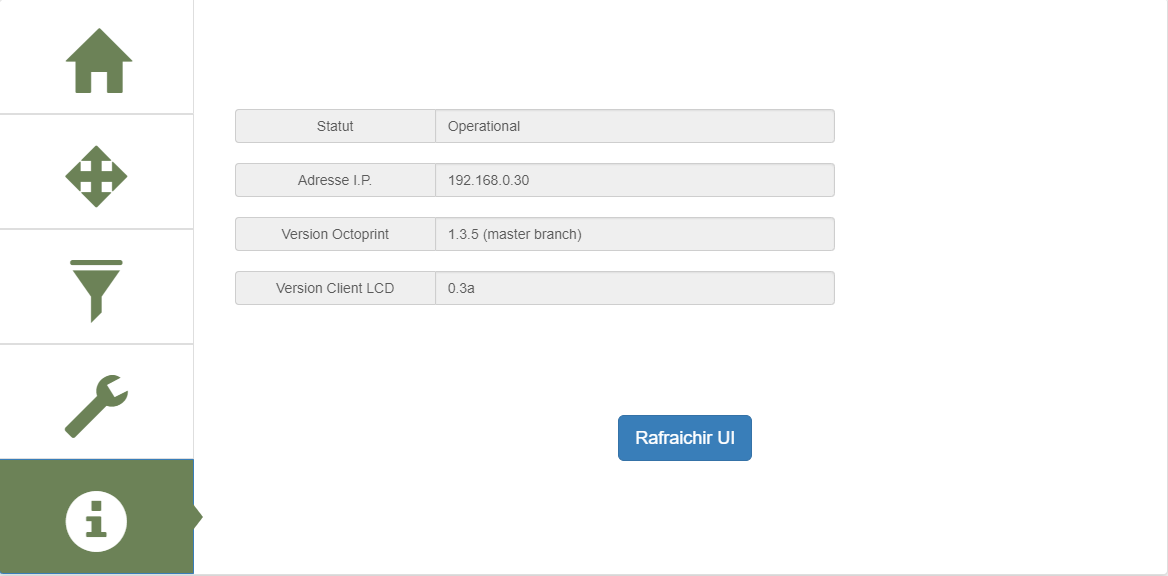Open the four-arrow Move control icon

point(96,176)
